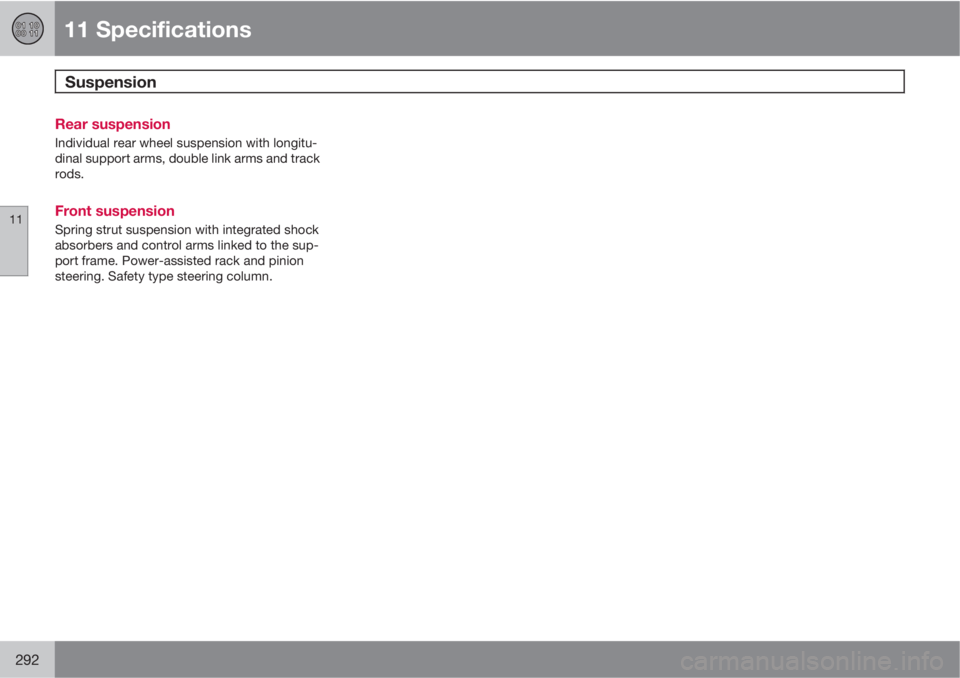Select the 'Front suspension' heading
960x678 pixels.
[x=114, y=211]
